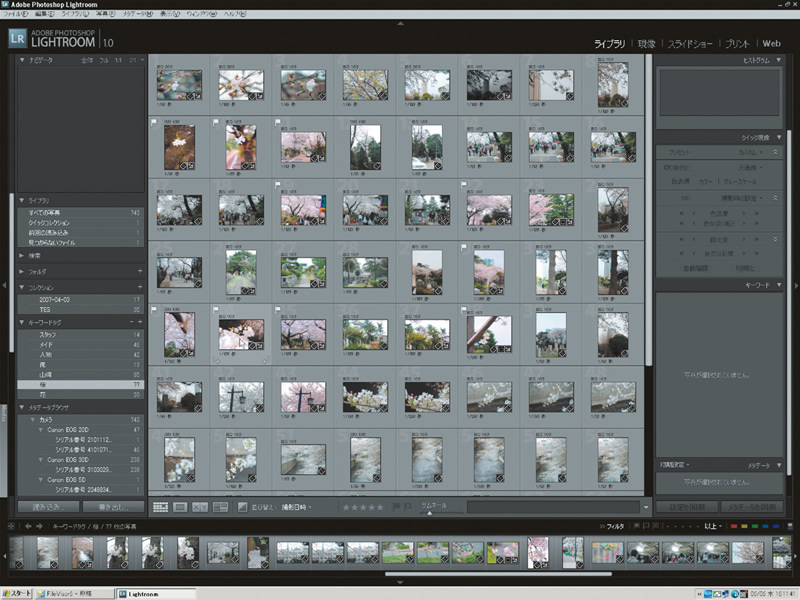Toggle flag on first second-row thumbnail
Viewport: 800px width, 600px height.
(153, 122)
